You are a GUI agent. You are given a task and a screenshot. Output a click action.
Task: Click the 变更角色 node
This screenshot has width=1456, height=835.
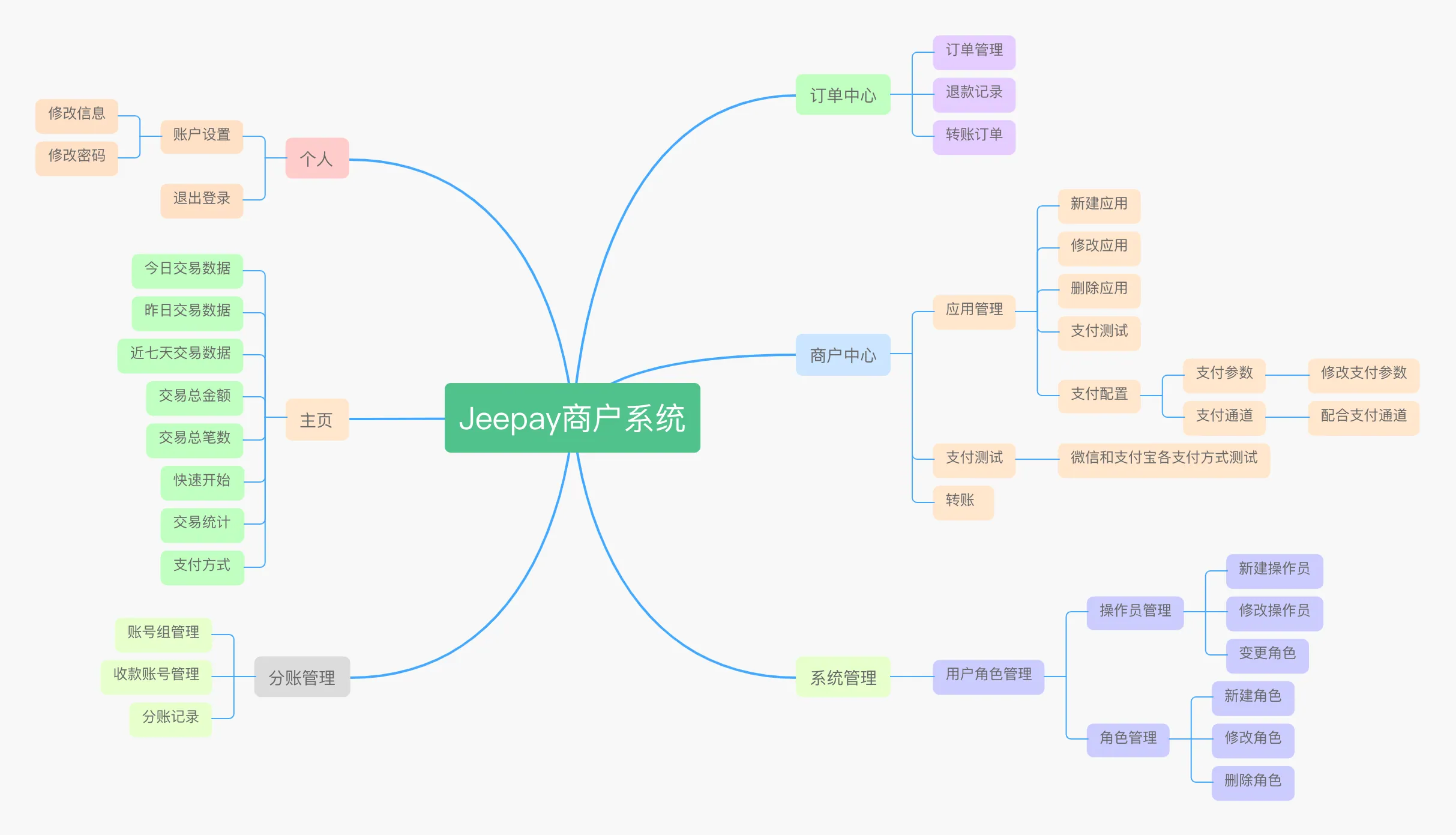(x=1267, y=656)
